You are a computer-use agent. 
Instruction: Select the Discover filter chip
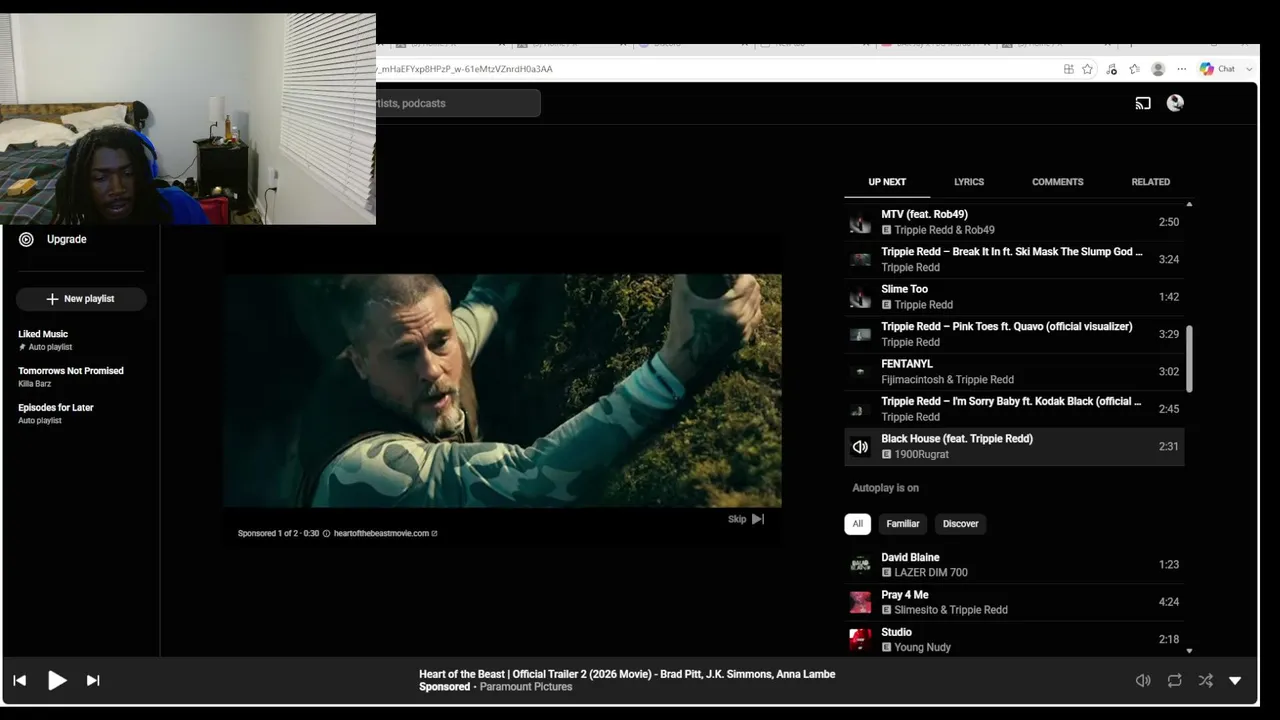click(x=961, y=524)
